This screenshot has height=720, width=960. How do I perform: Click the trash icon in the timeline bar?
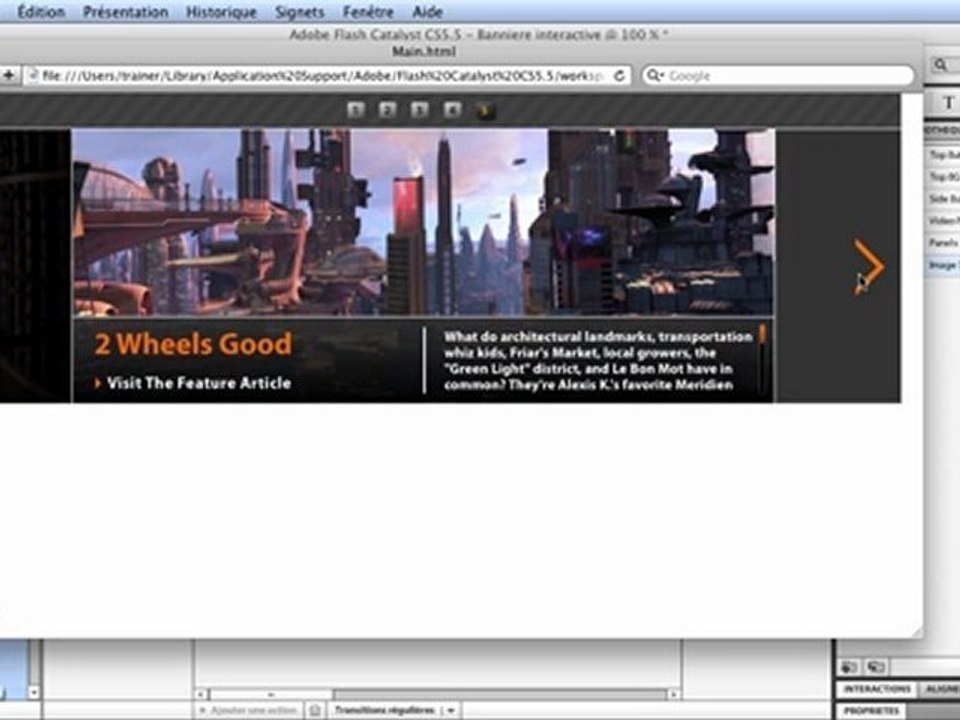[315, 710]
